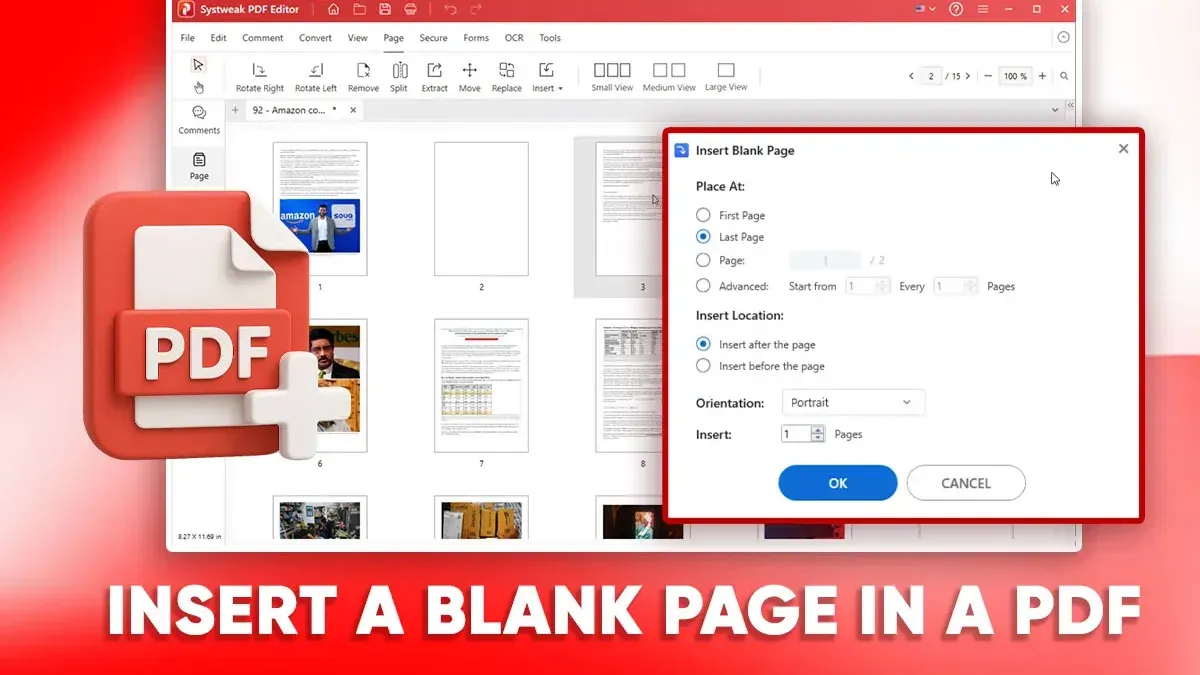Image resolution: width=1200 pixels, height=675 pixels.
Task: Open the Convert menu
Action: 316,38
